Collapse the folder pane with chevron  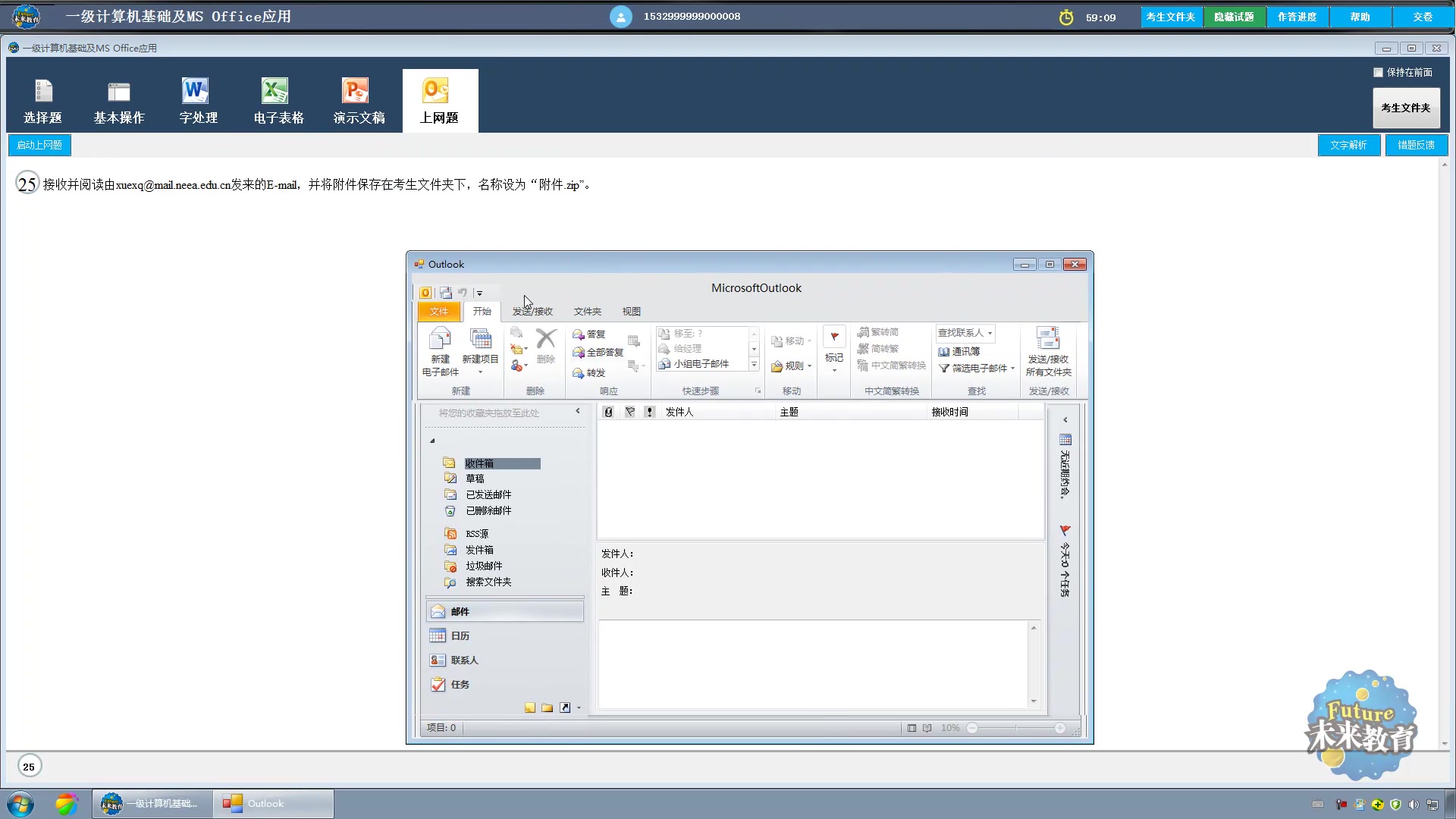[578, 412]
